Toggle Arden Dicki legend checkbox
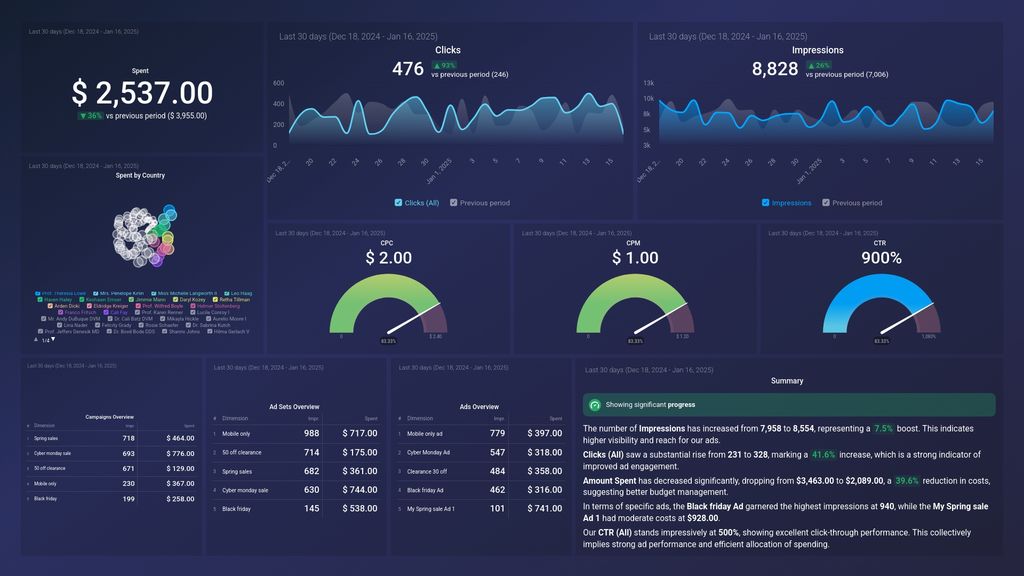The height and width of the screenshot is (576, 1024). [x=50, y=306]
